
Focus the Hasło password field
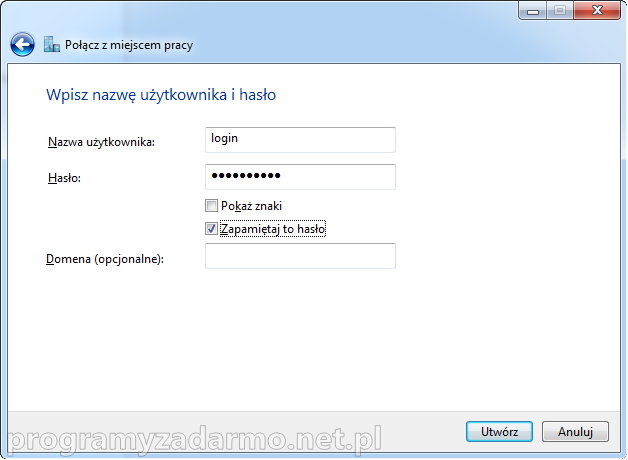click(x=300, y=177)
